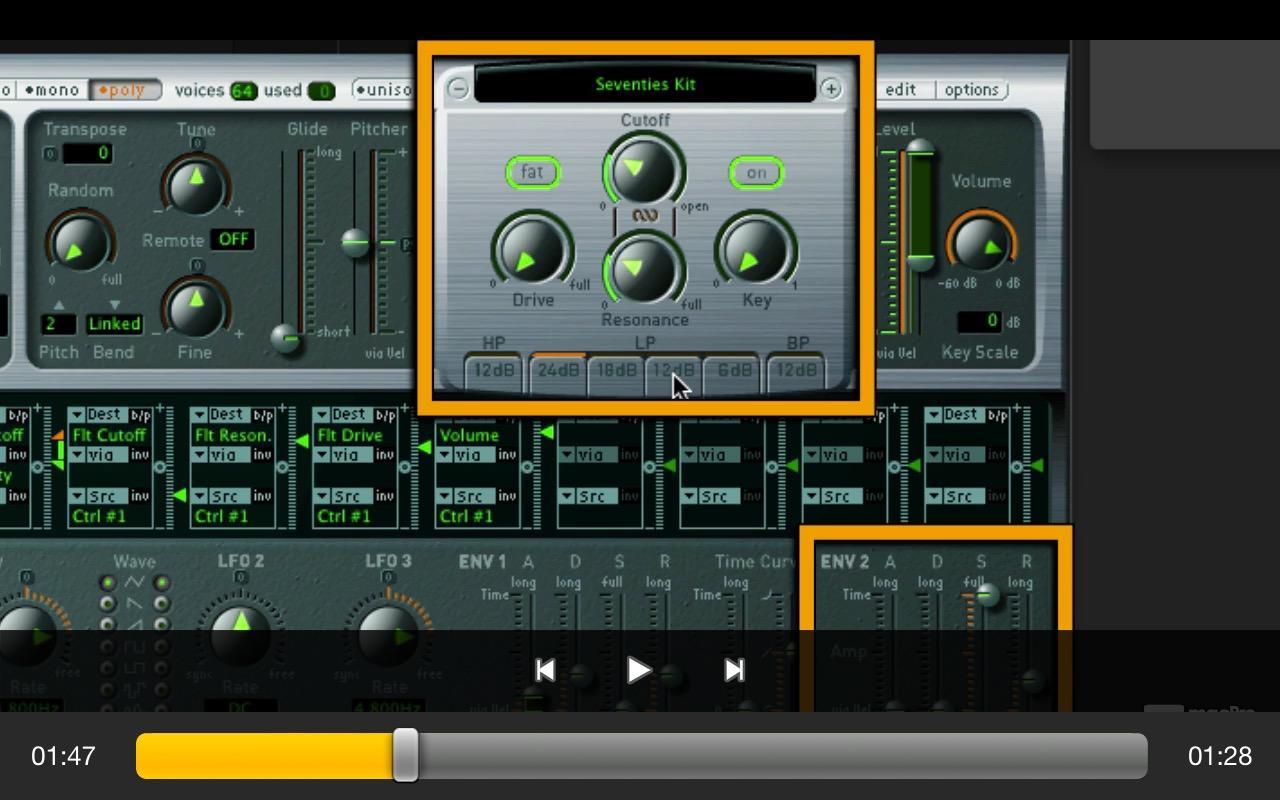Select the LP 18dB filter mode
Image resolution: width=1280 pixels, height=800 pixels.
pyautogui.click(x=616, y=371)
